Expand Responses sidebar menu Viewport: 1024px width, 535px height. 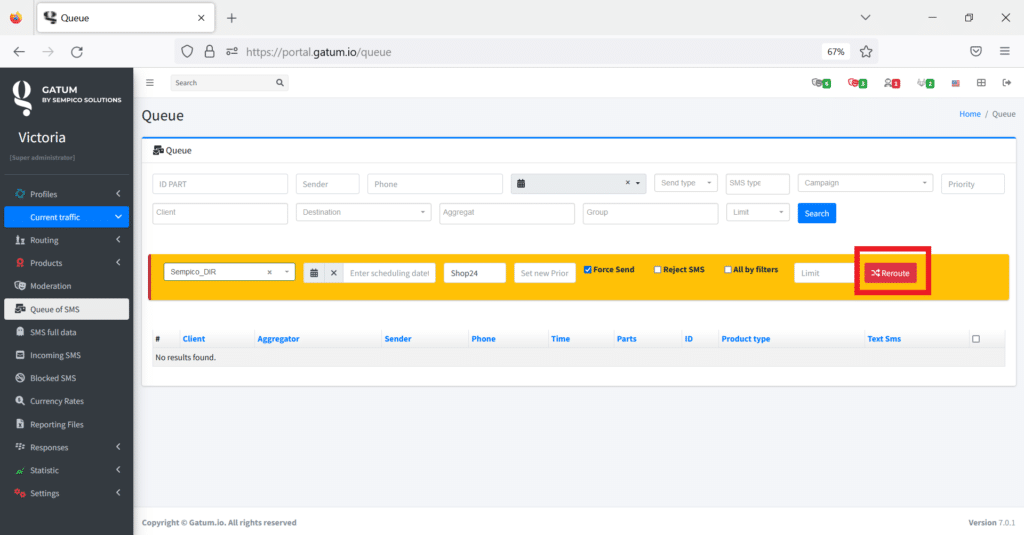67,447
